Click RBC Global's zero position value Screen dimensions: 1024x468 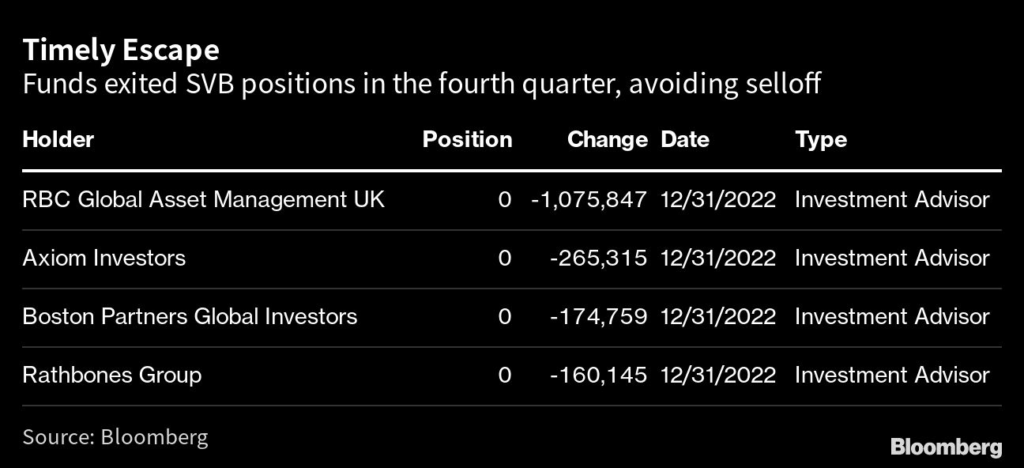[x=504, y=200]
